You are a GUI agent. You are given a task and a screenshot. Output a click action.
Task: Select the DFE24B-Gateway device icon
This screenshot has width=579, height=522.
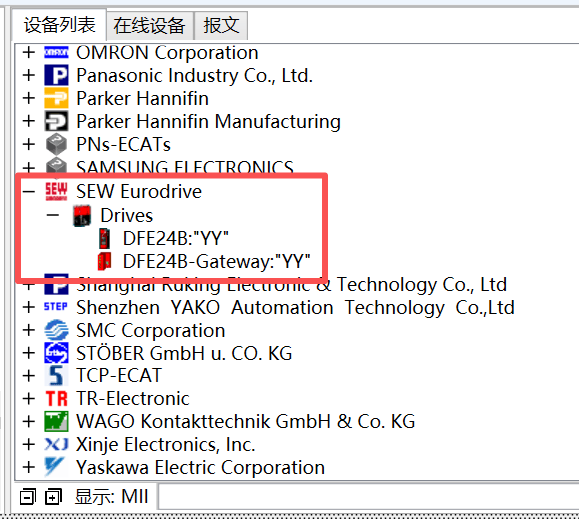coord(105,261)
